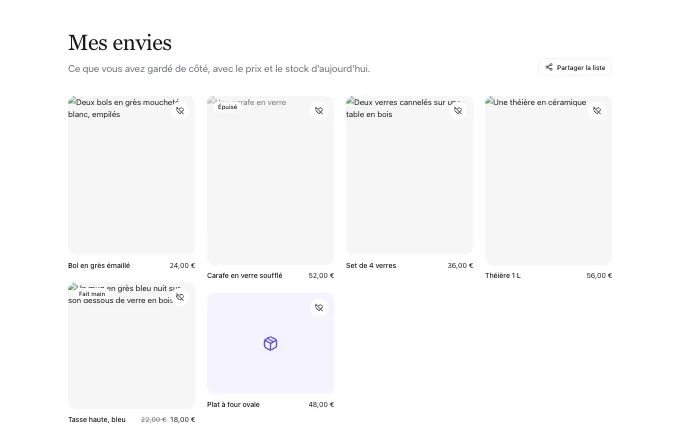The height and width of the screenshot is (425, 680).
Task: Click the 52,00 € price
Action: [x=321, y=275]
